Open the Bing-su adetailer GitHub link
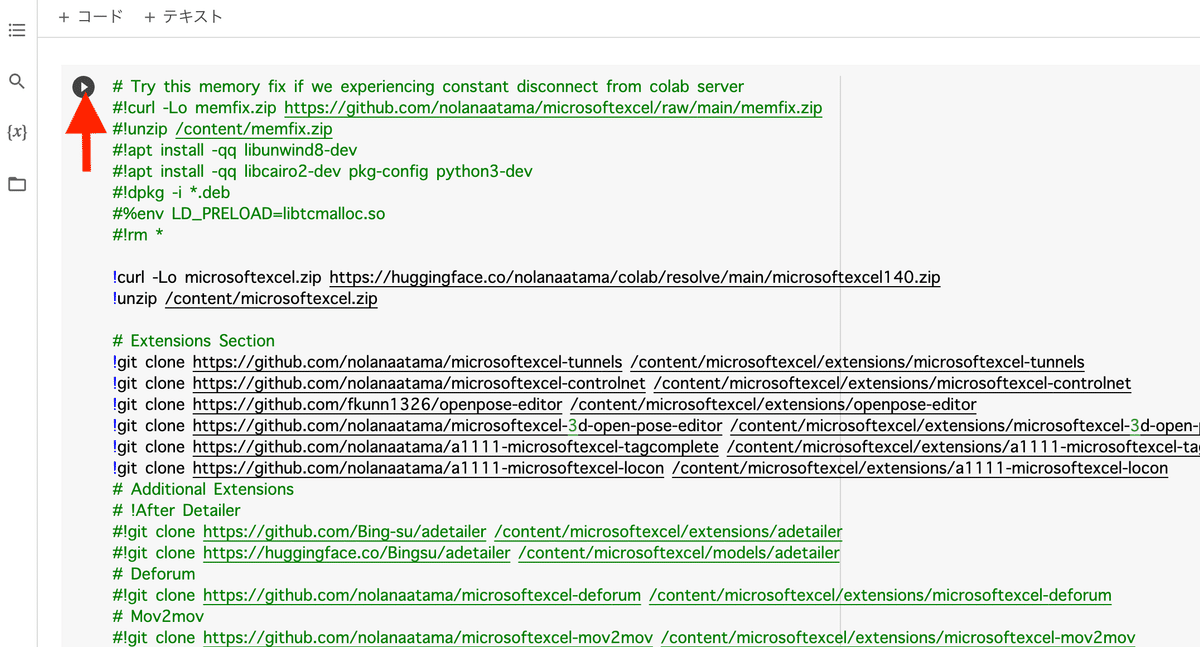 [x=344, y=531]
